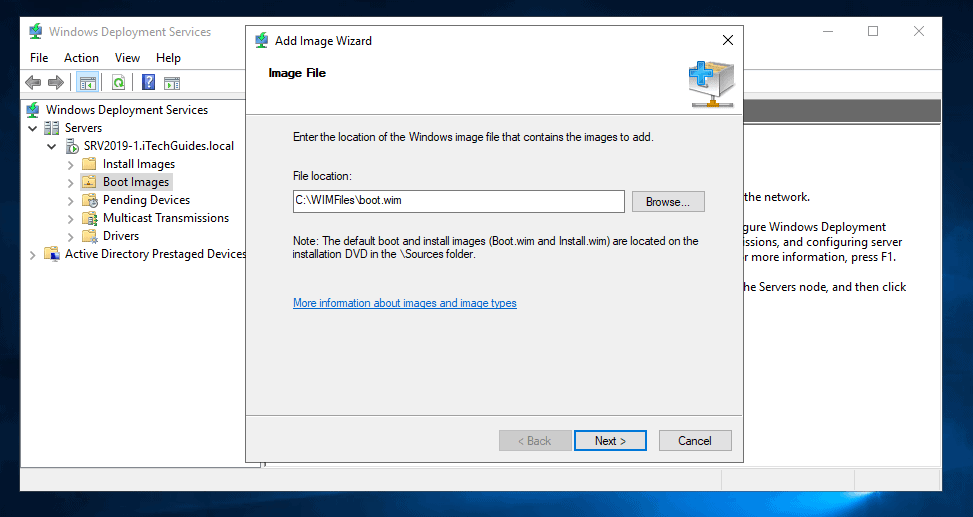Open the File menu
973x517 pixels.
tap(38, 58)
